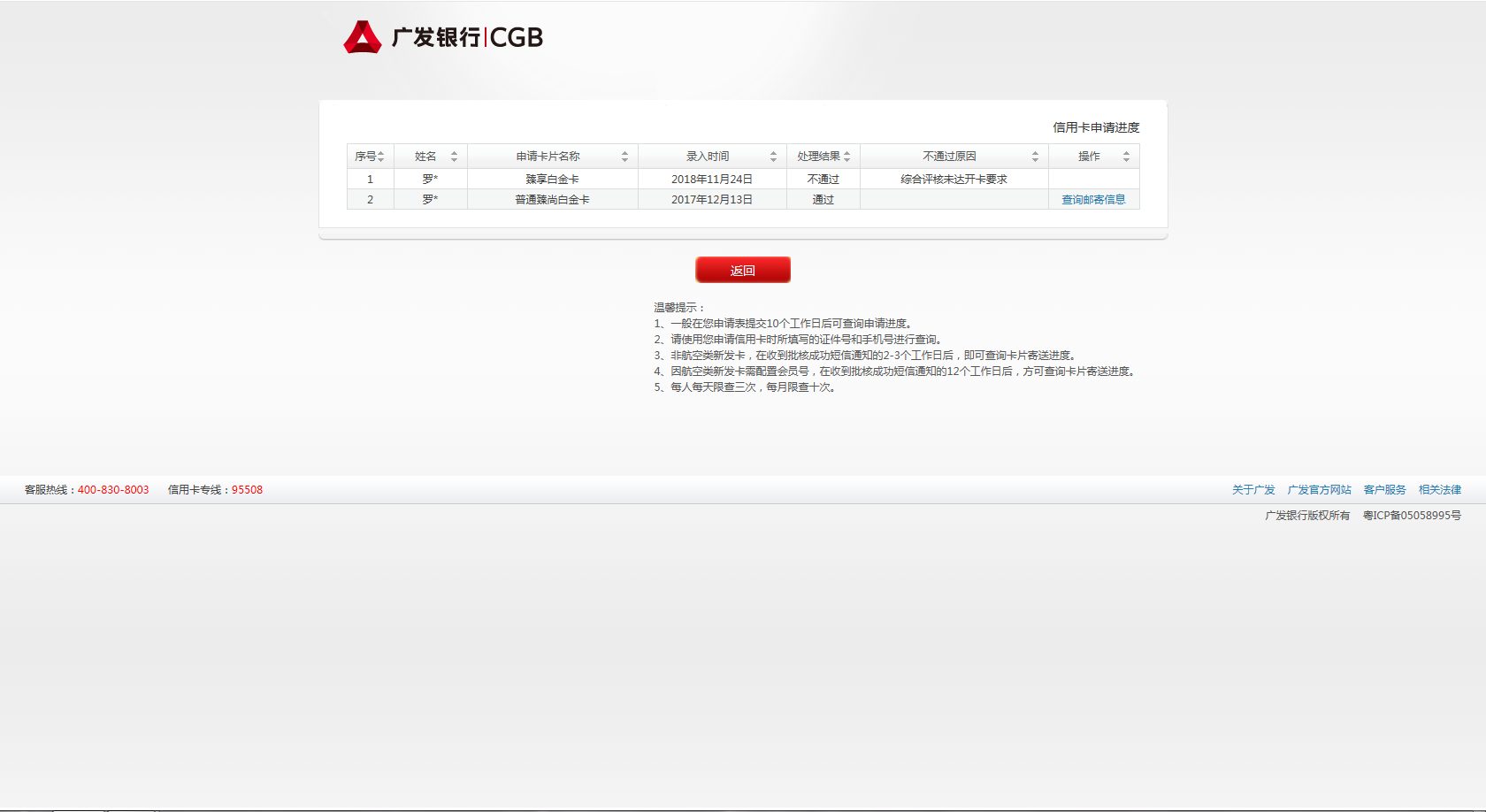Select result cell 通过 in row 2
1486x812 pixels.
[x=823, y=200]
